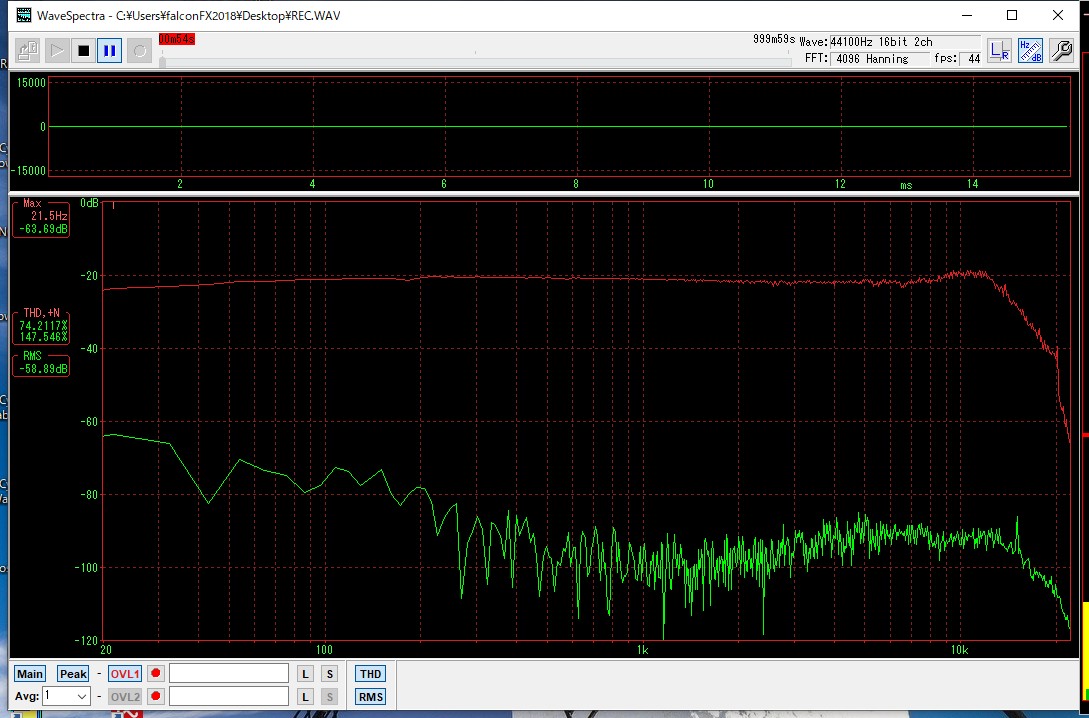Click the L load button for OVL1
This screenshot has height=718, width=1089.
coord(305,674)
